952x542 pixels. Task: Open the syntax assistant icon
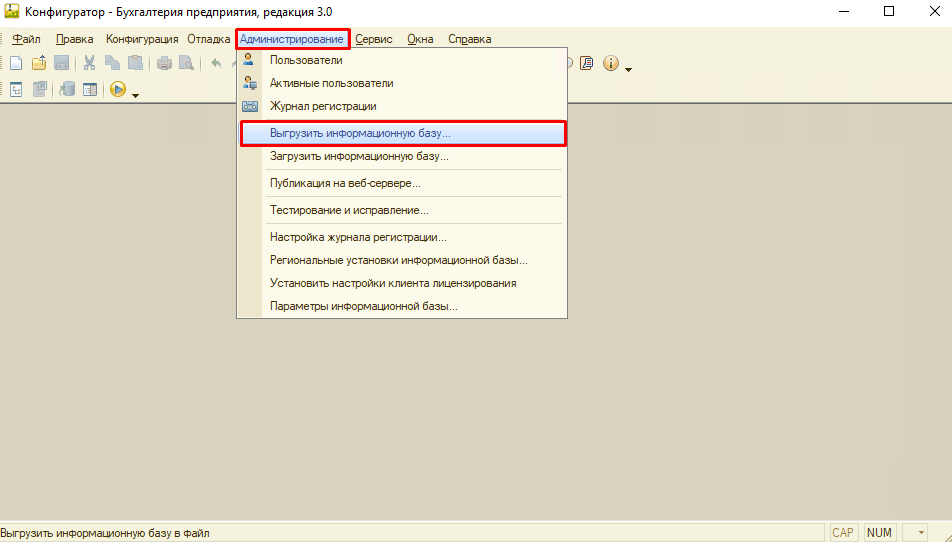coord(586,63)
